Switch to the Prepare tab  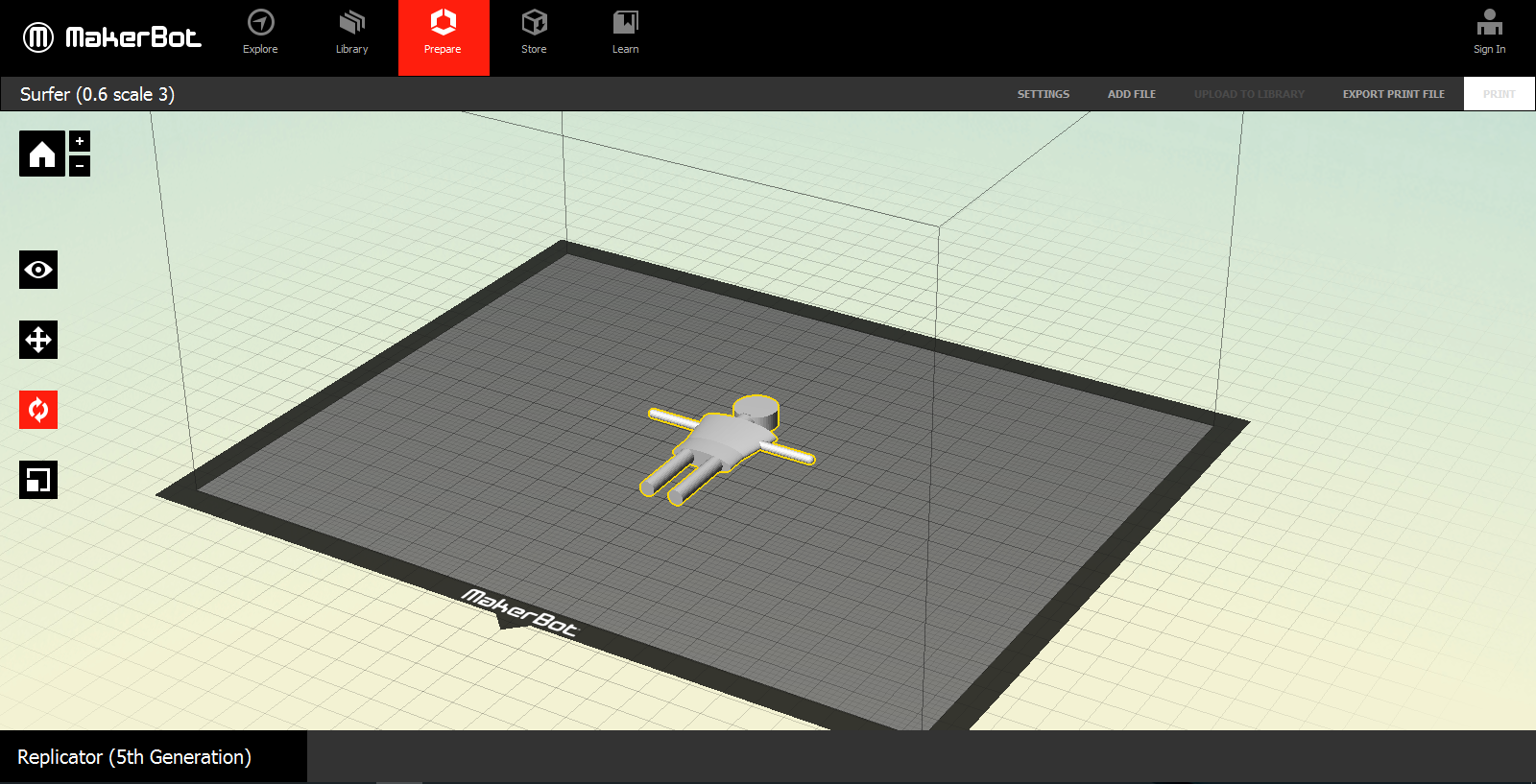click(444, 37)
